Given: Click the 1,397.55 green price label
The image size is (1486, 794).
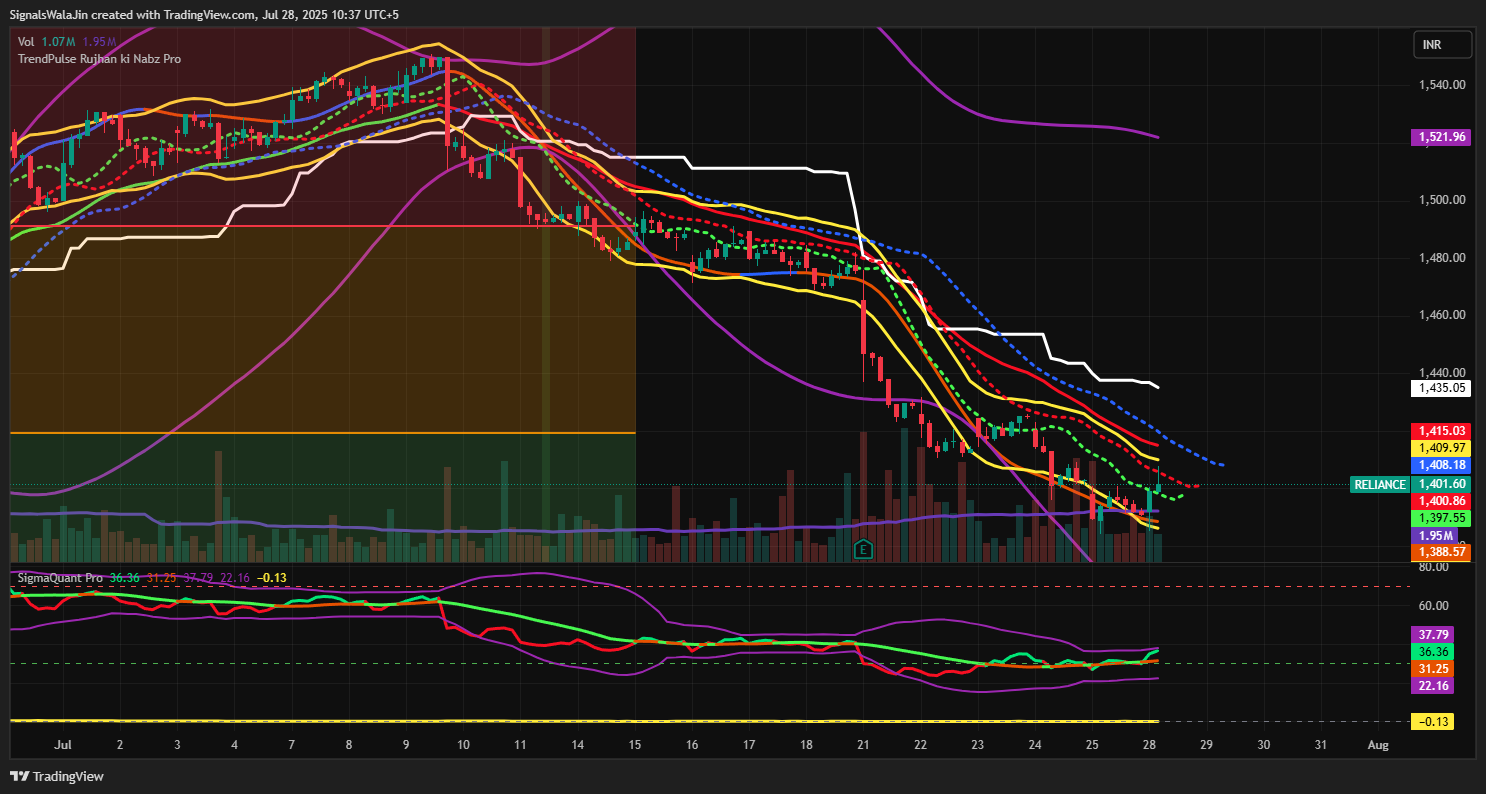Looking at the screenshot, I should 1440,518.
